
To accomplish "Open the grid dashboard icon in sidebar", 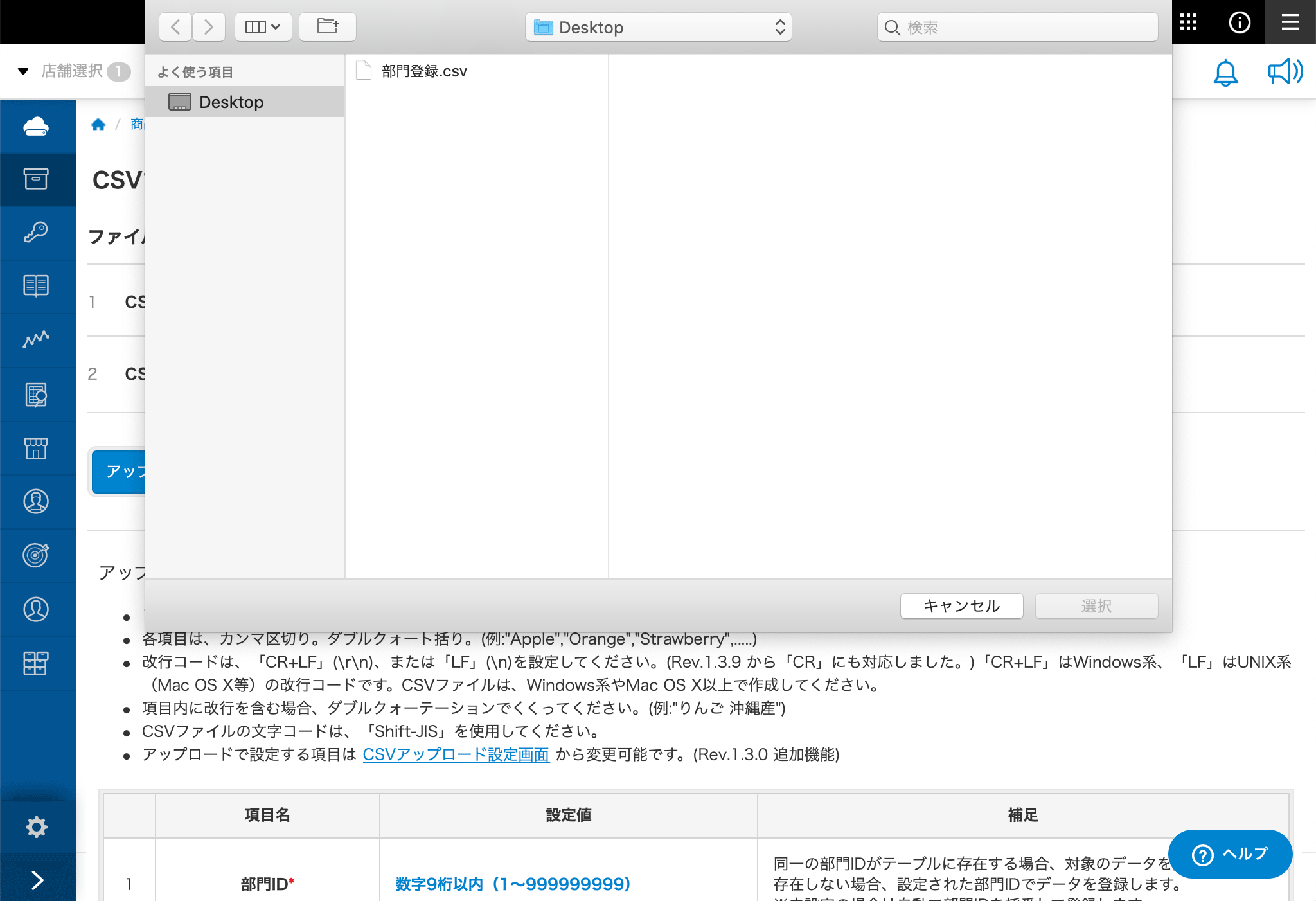I will click(37, 663).
